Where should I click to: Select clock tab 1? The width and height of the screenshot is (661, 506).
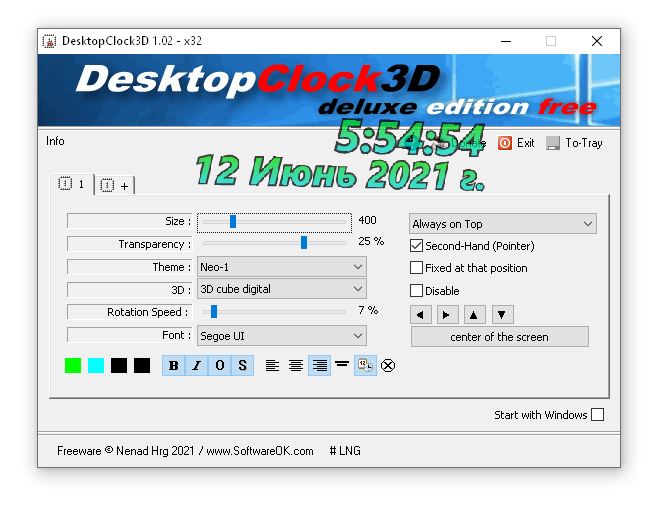pos(72,184)
